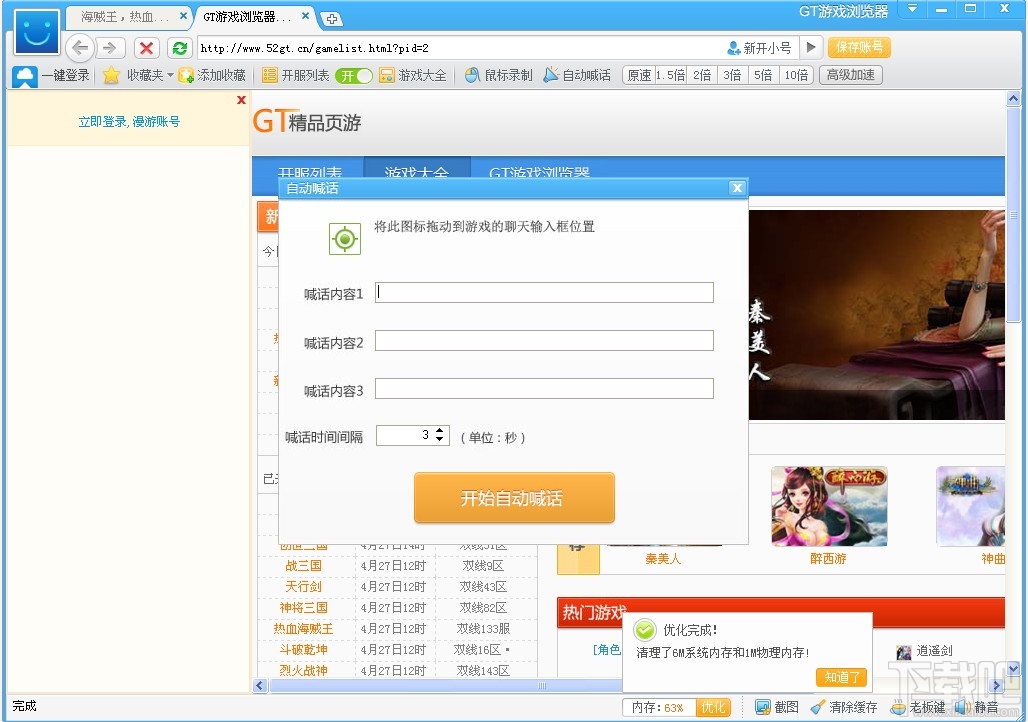Click the 开服列表 page tab
This screenshot has width=1028, height=722.
[309, 172]
